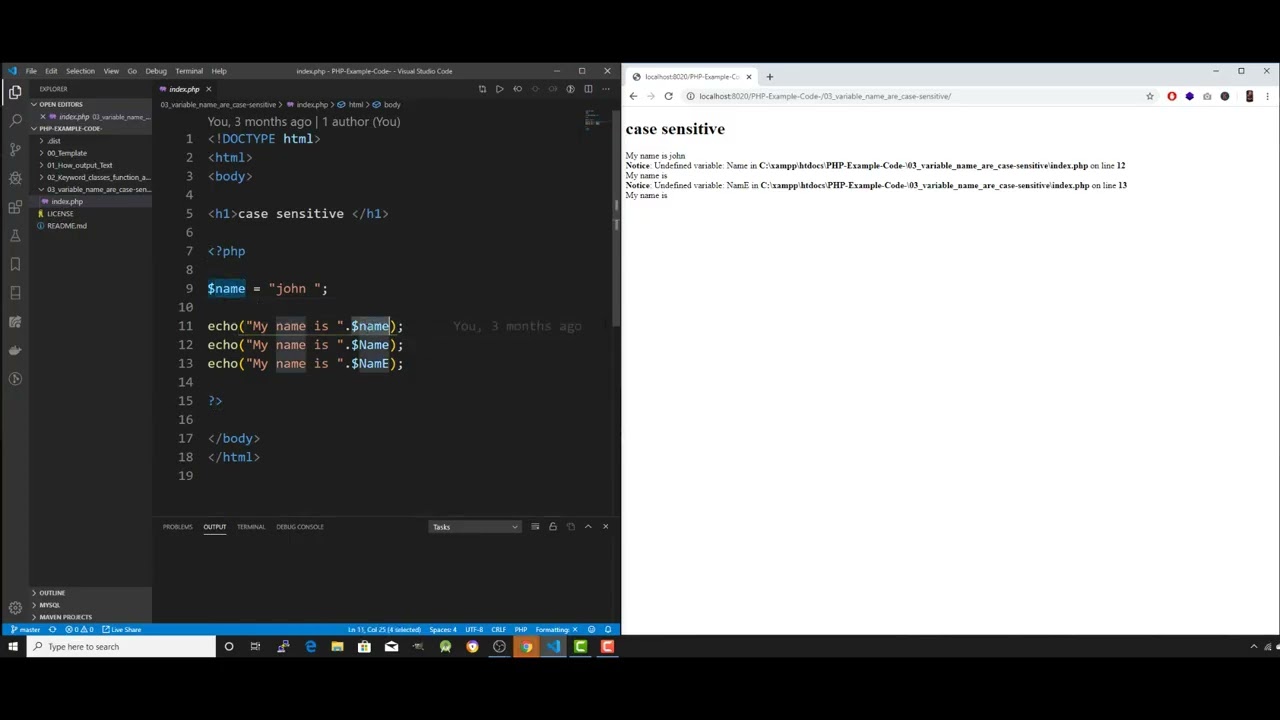Screen dimensions: 1280x720
Task: Click the CRLF line ending in status bar
Action: click(498, 630)
